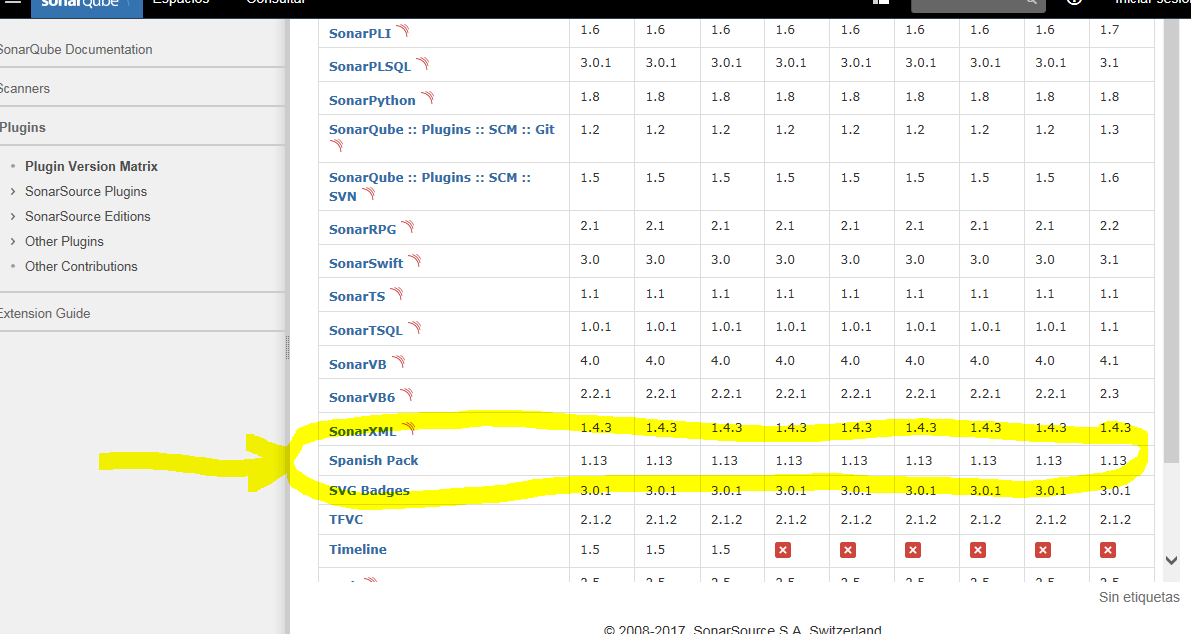Viewport: 1191px width, 634px height.
Task: Click the SonarRPG supported-plugin icon
Action: pyautogui.click(x=408, y=227)
